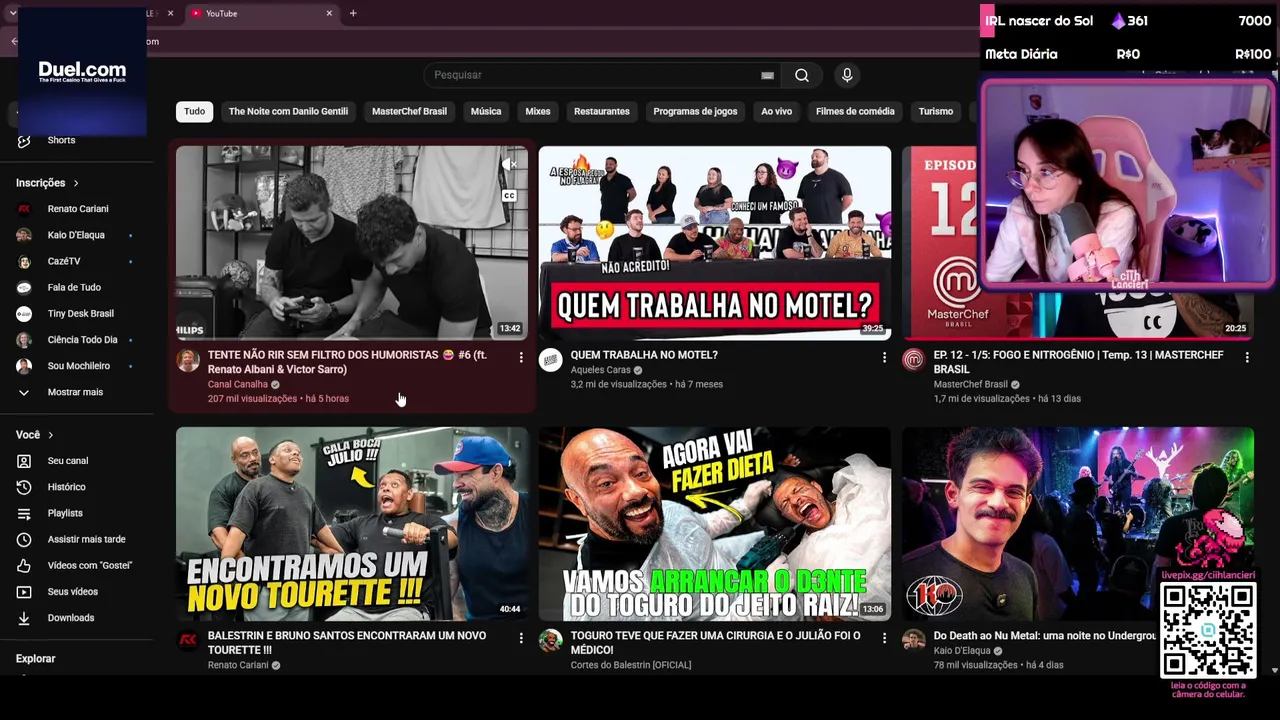Viewport: 1280px width, 720px height.
Task: Open options menu for EP. 12 MasterChef video
Action: click(x=1247, y=357)
